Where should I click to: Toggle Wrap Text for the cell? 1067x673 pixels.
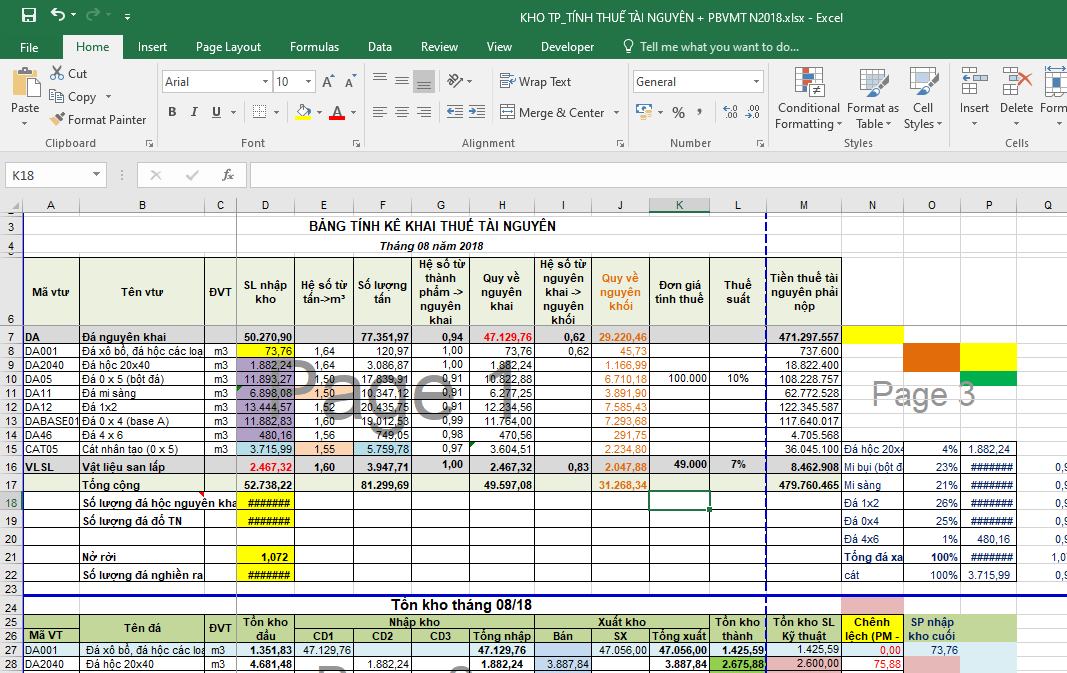[535, 82]
